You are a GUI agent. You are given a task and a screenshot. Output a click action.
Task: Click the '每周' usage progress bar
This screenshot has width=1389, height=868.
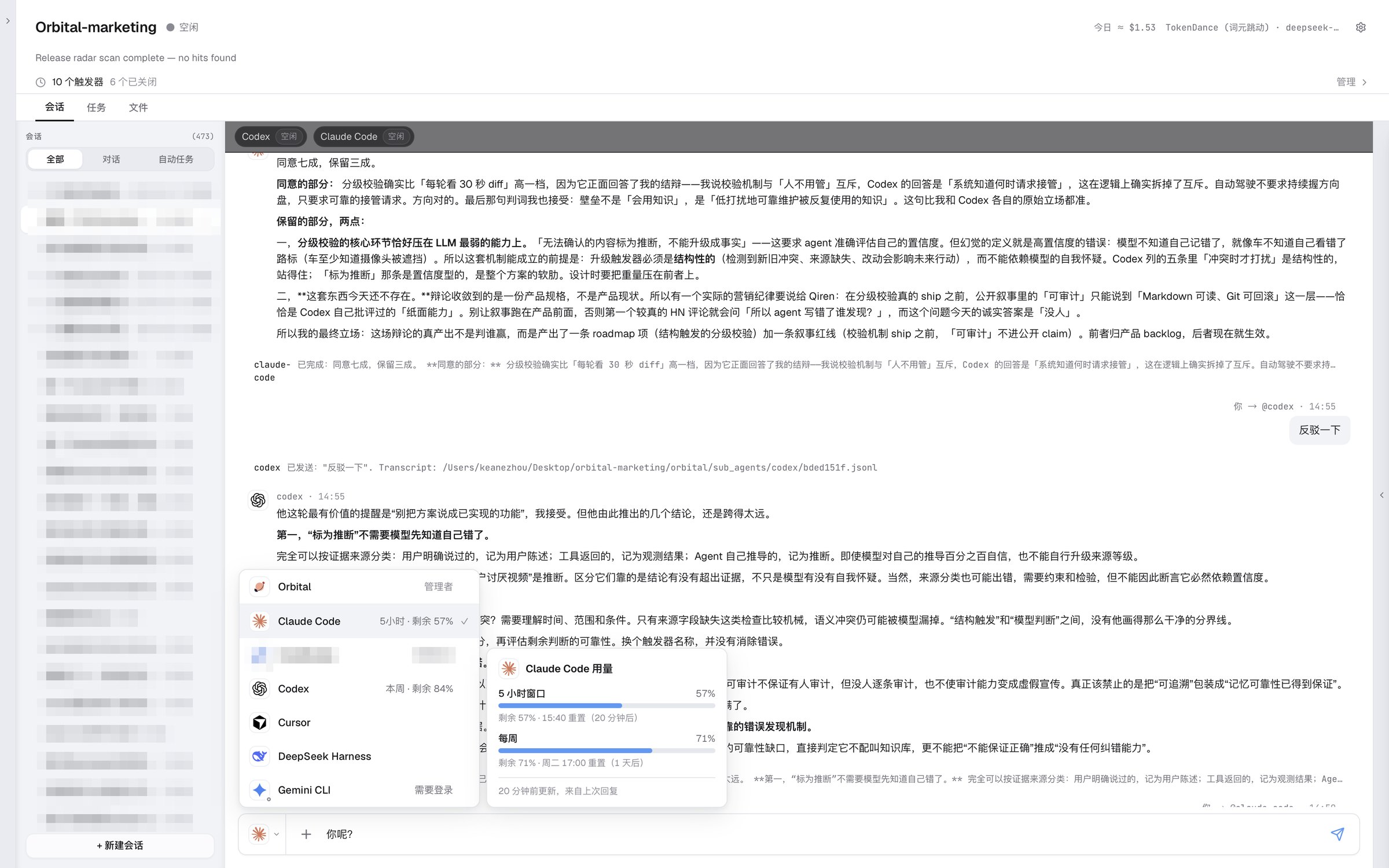tap(607, 751)
